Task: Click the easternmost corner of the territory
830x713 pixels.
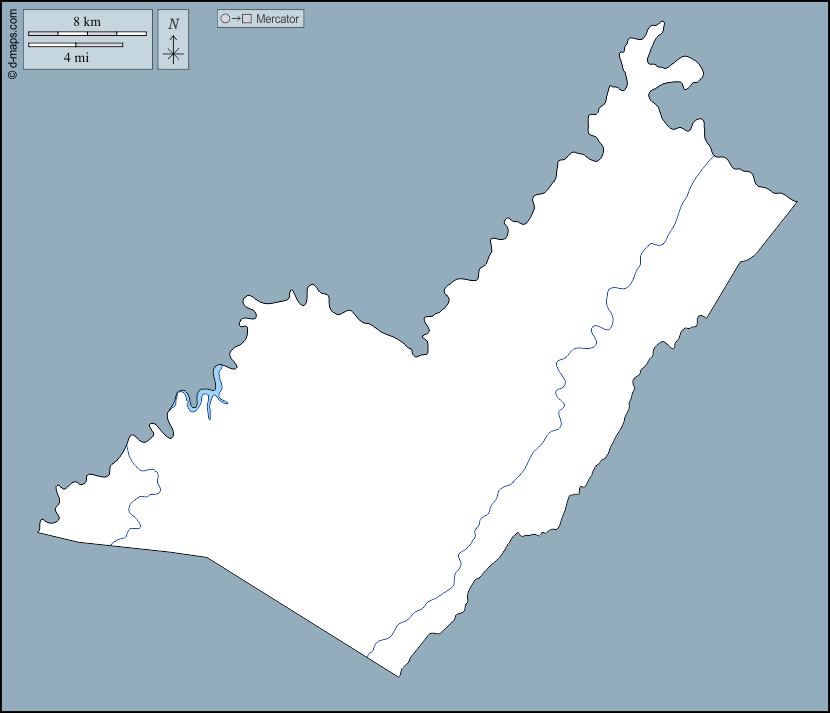Action: tap(794, 203)
